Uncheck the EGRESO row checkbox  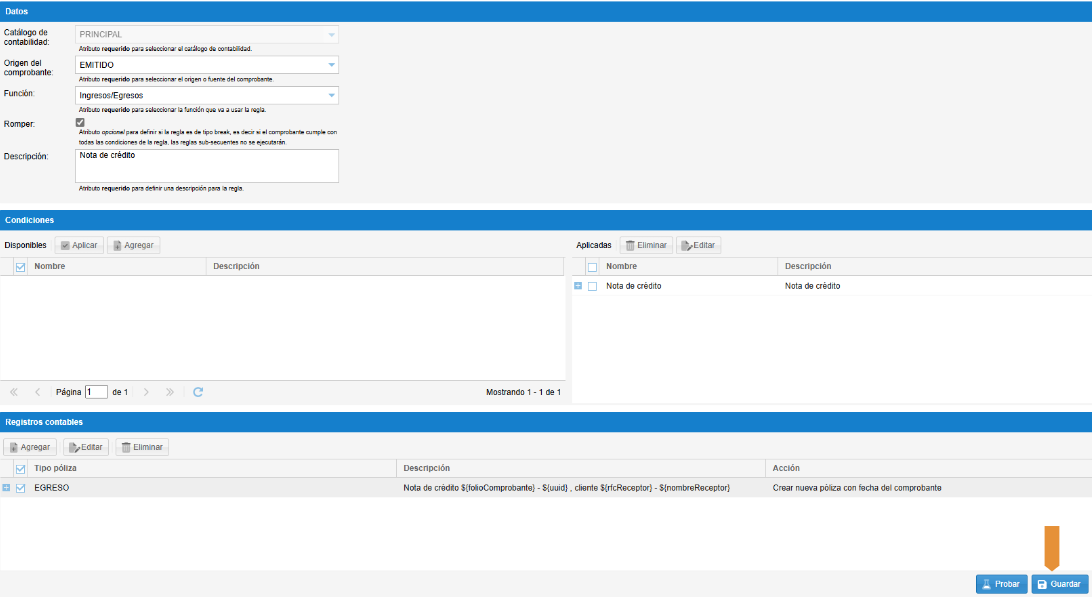(x=20, y=488)
